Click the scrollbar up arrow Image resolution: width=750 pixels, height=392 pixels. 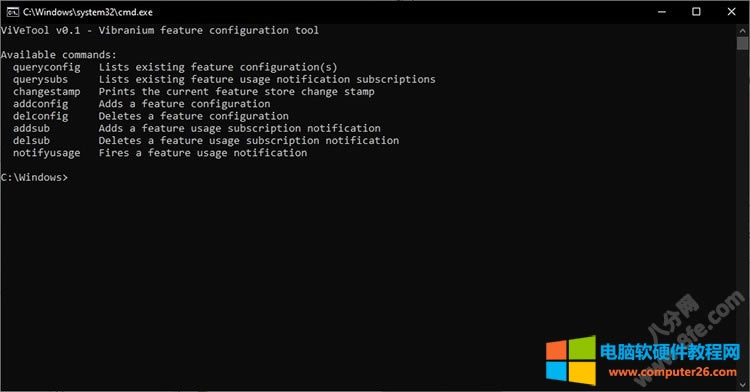tap(742, 31)
